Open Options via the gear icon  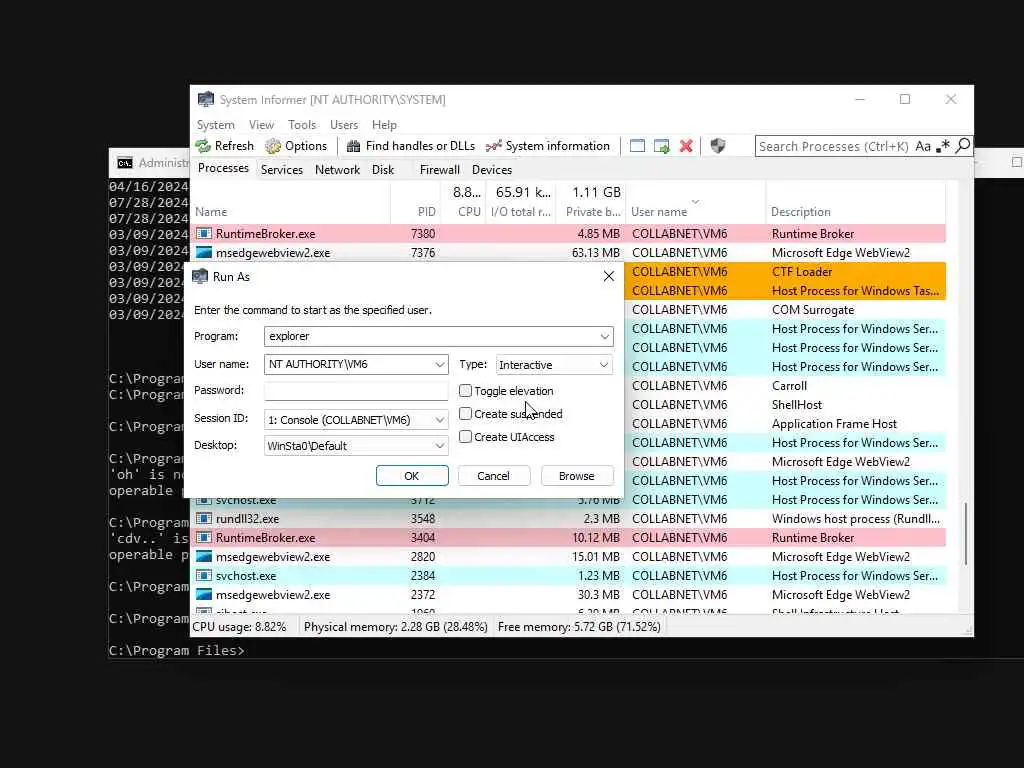tap(273, 146)
